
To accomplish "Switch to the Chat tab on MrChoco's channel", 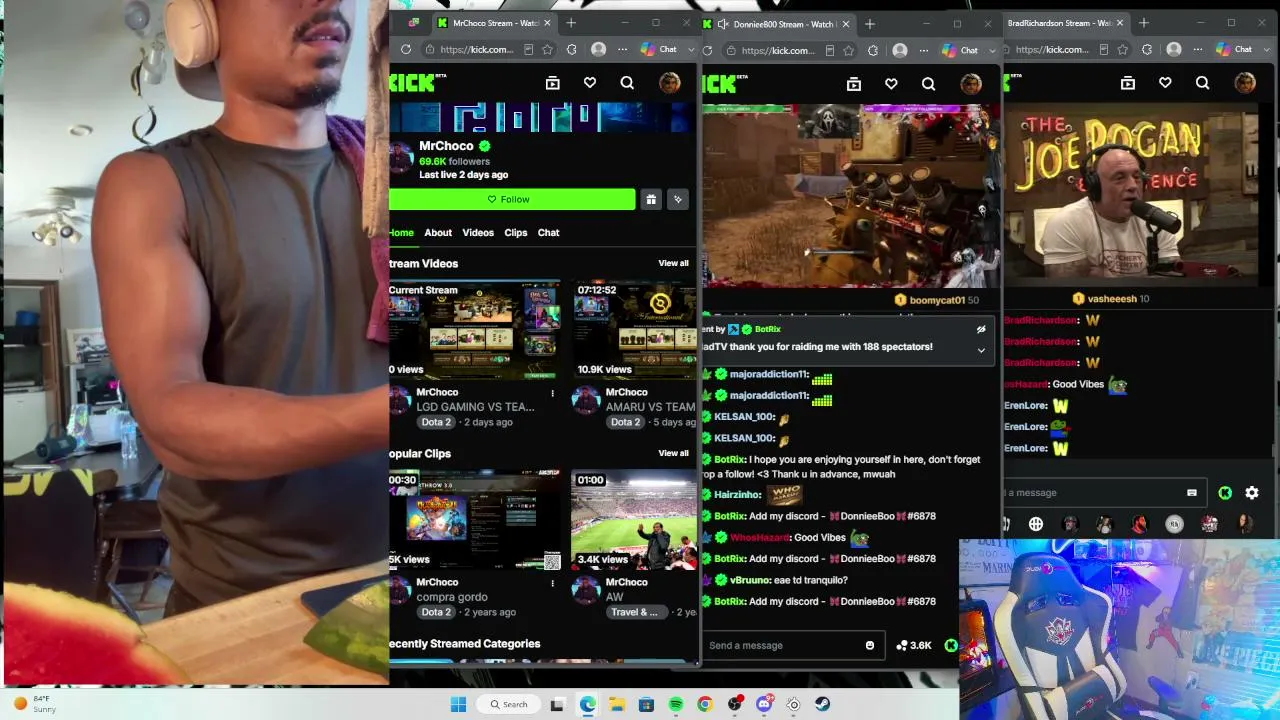I will (549, 232).
